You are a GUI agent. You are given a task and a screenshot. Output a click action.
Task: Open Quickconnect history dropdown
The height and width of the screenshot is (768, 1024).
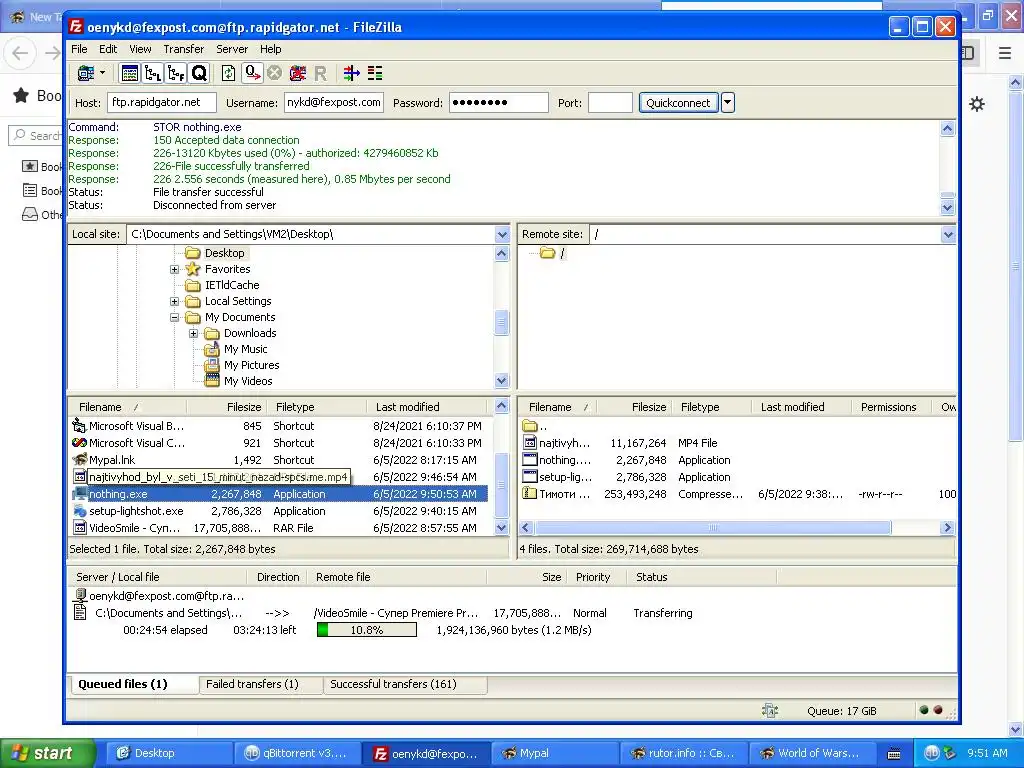[728, 103]
